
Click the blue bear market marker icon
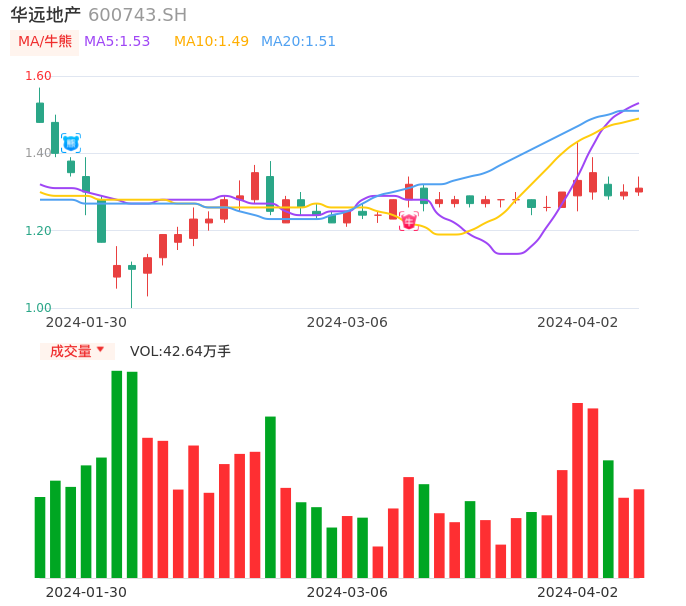71,143
